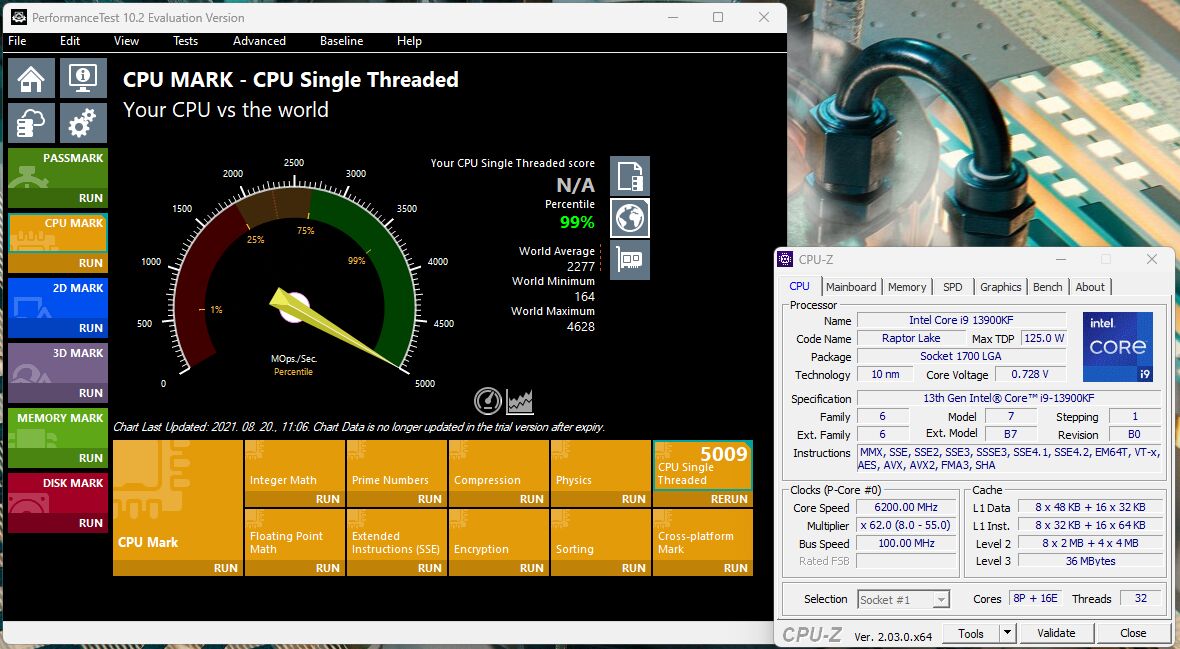Click the Close button in CPU-Z
This screenshot has height=649, width=1180.
tap(1133, 633)
